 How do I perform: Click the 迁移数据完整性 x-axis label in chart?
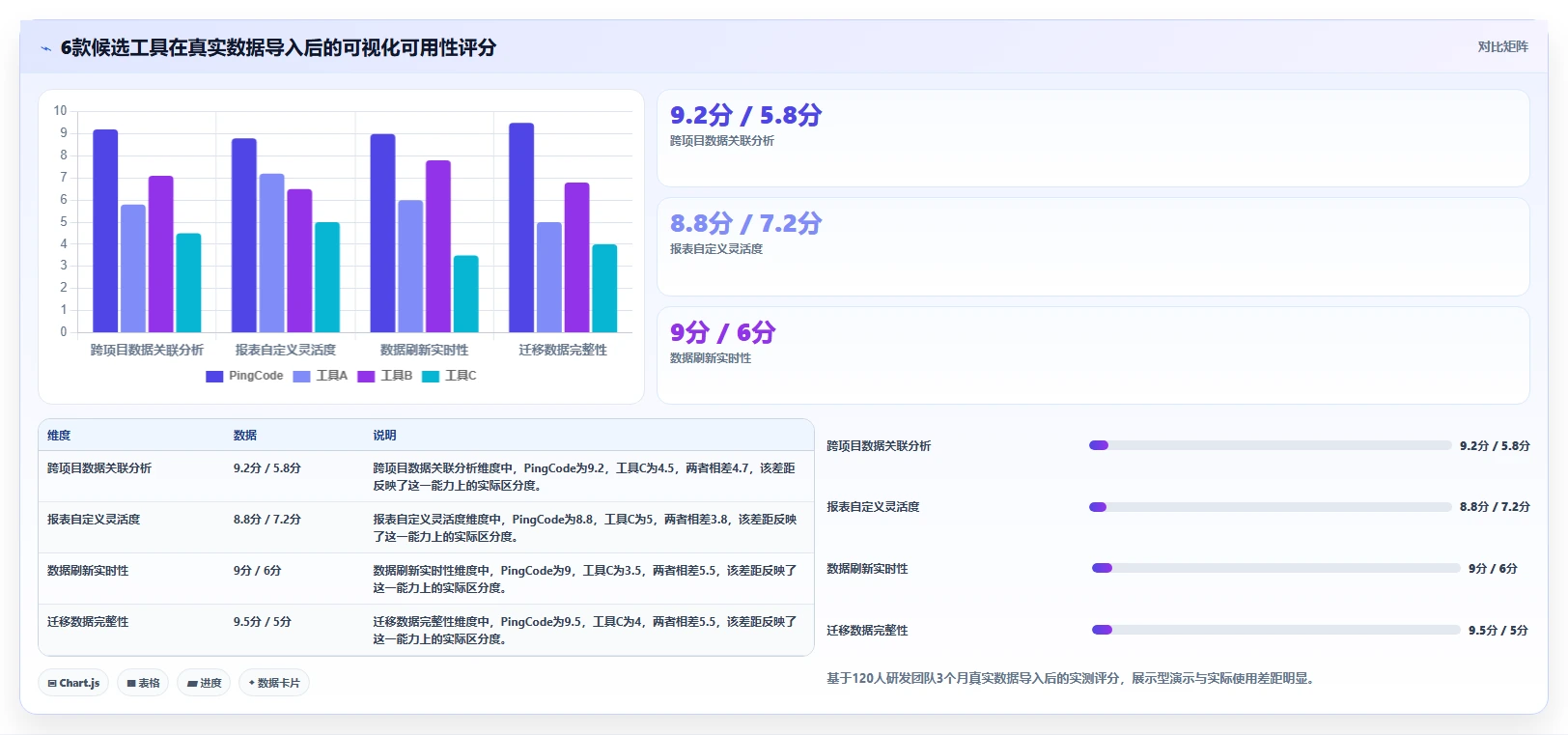[563, 350]
